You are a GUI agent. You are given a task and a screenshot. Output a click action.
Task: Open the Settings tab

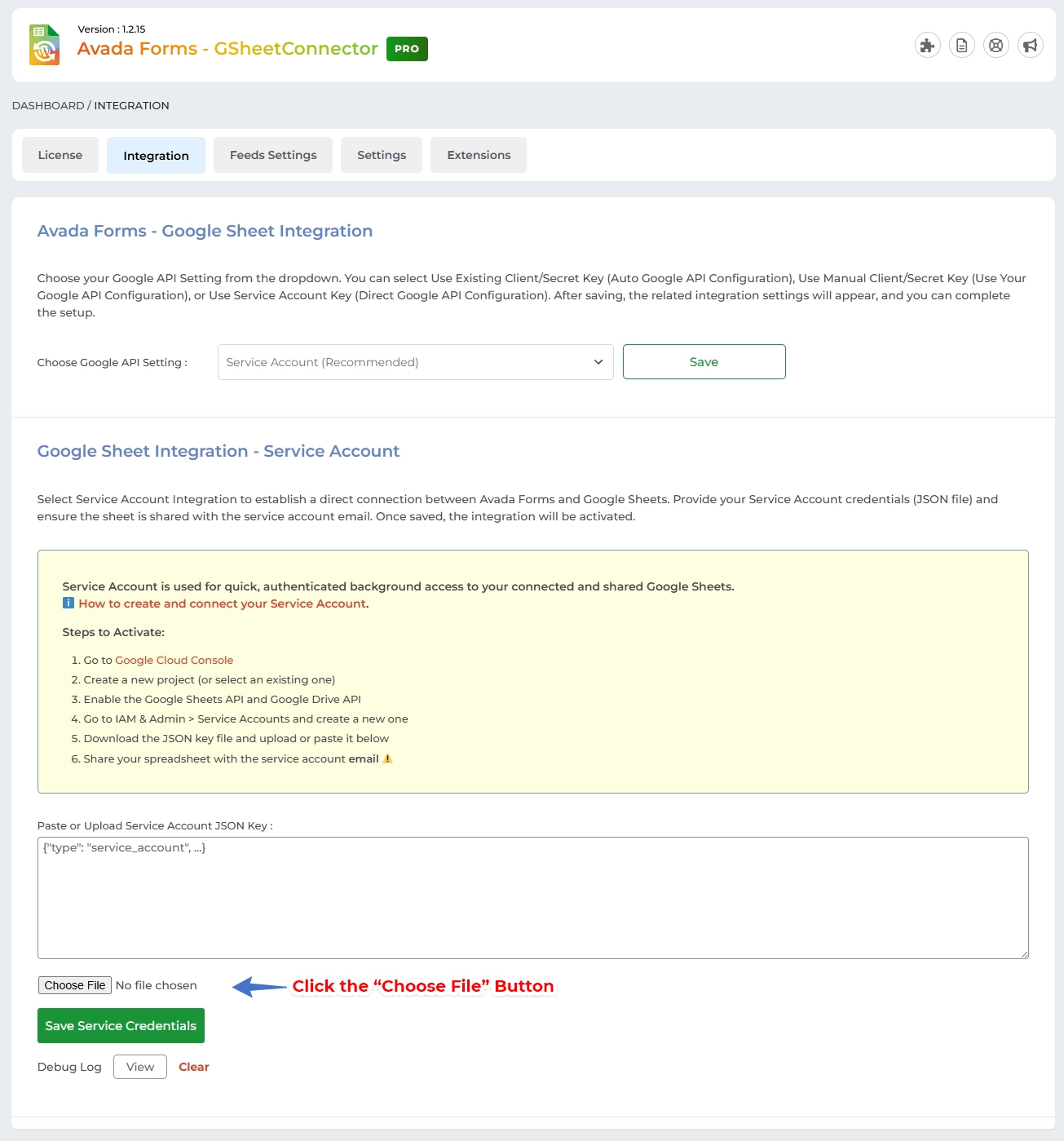[381, 154]
